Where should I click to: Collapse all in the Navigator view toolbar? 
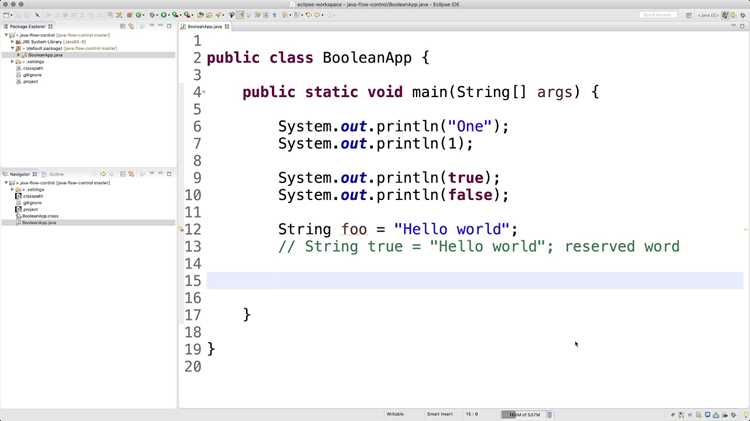point(123,174)
